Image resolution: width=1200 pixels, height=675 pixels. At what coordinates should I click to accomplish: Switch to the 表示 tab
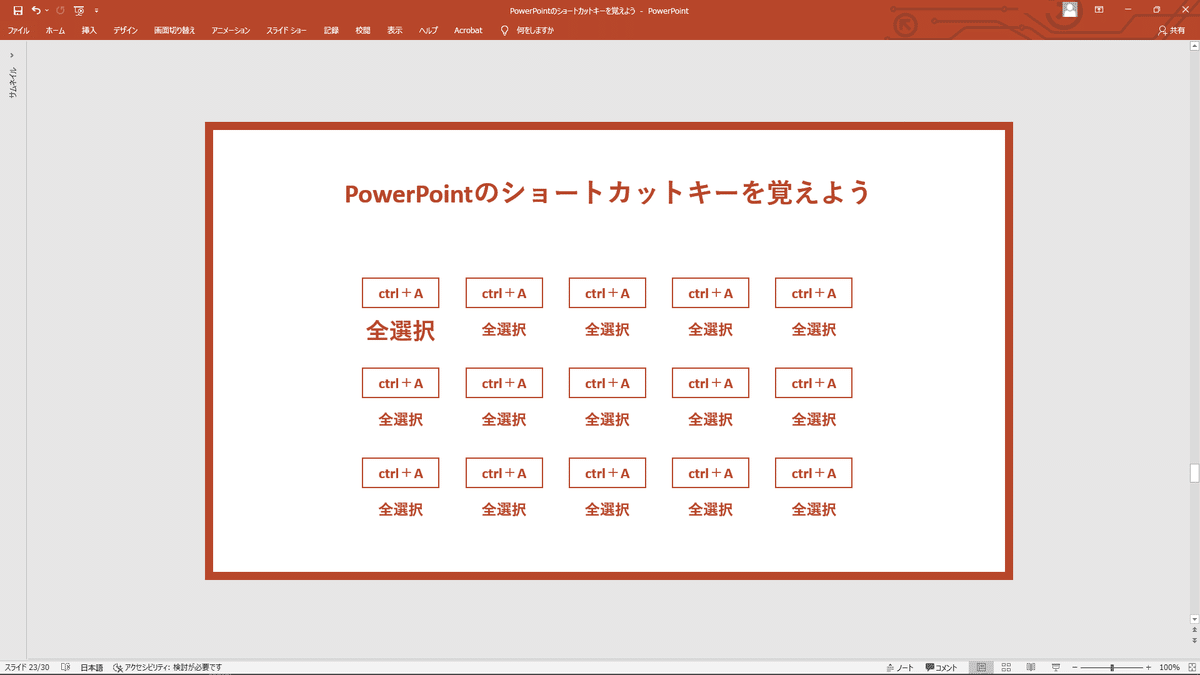pyautogui.click(x=395, y=30)
